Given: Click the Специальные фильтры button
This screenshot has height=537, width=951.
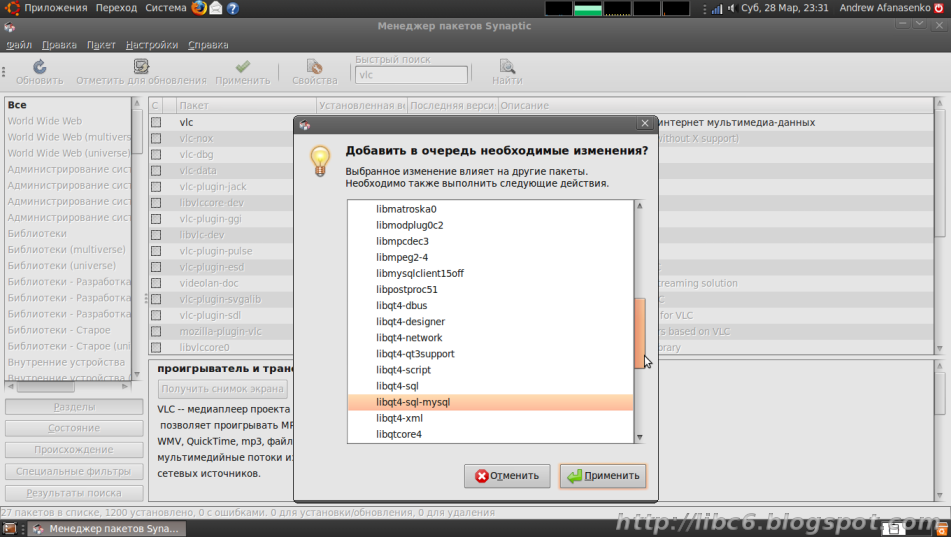Looking at the screenshot, I should [x=74, y=471].
